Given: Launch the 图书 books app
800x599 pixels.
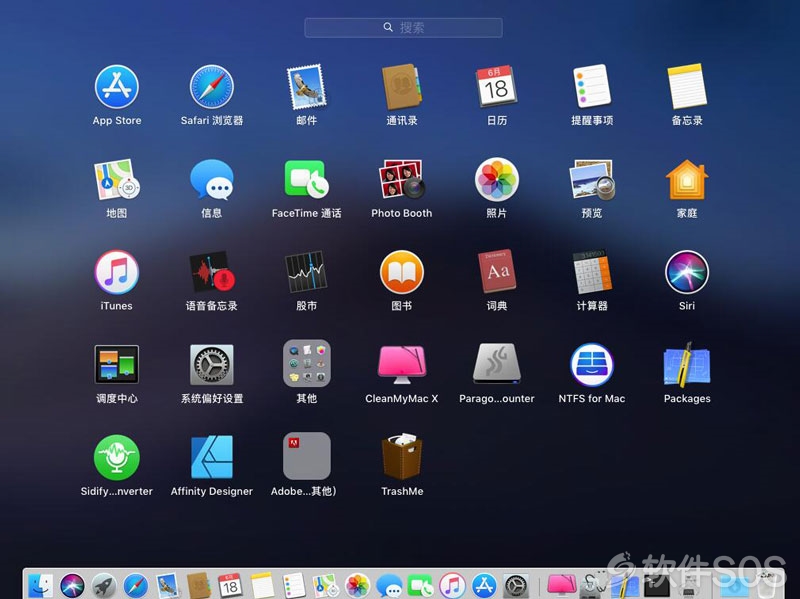Looking at the screenshot, I should click(x=402, y=272).
